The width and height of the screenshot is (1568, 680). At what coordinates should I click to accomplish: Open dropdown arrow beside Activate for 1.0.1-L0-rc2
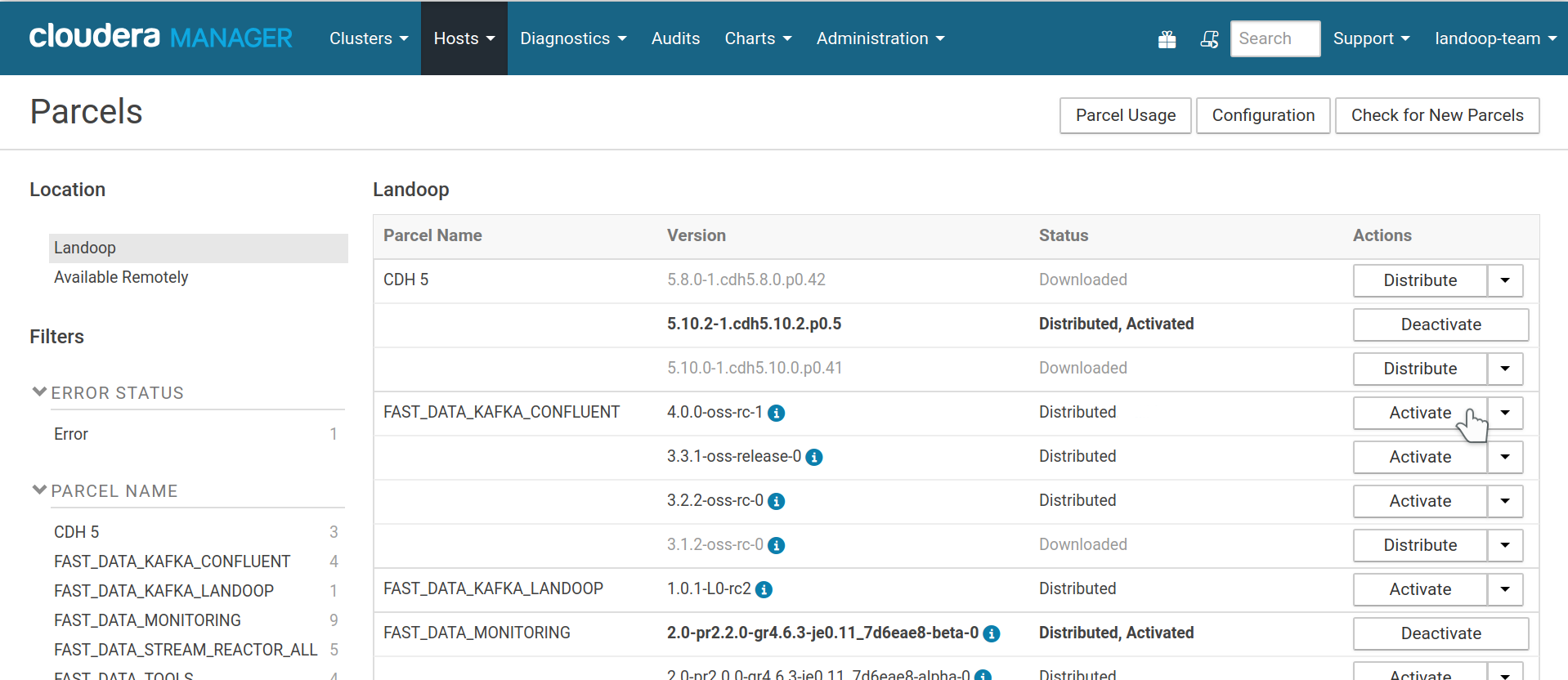(x=1505, y=589)
